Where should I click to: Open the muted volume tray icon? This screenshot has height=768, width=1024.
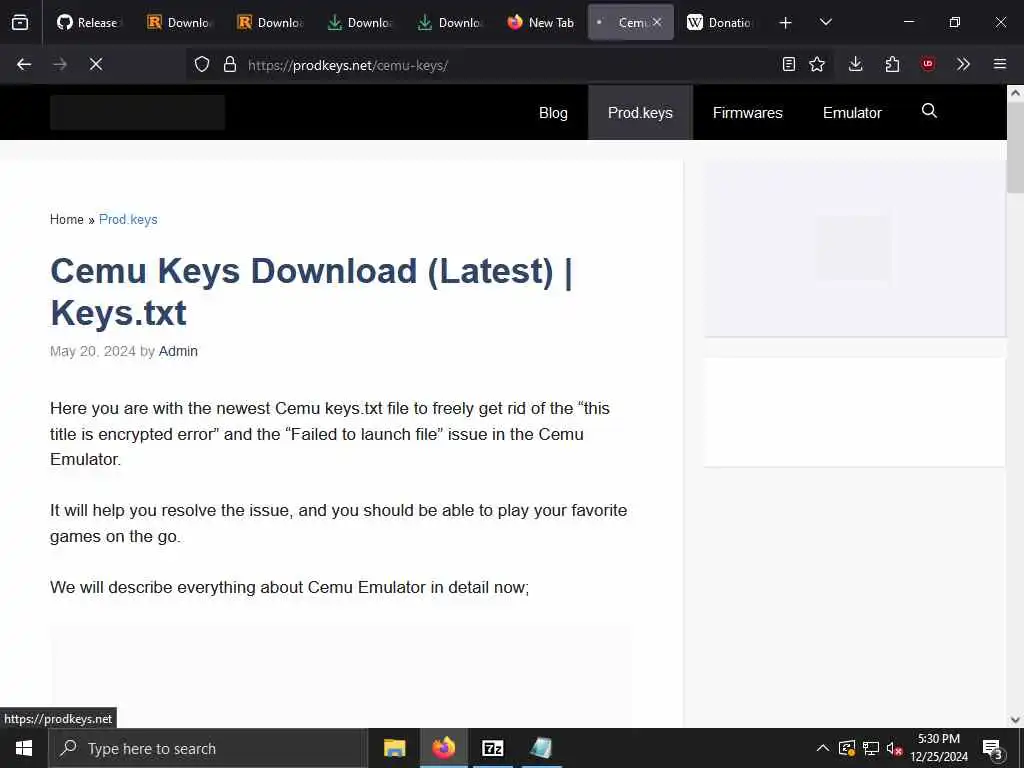(894, 748)
